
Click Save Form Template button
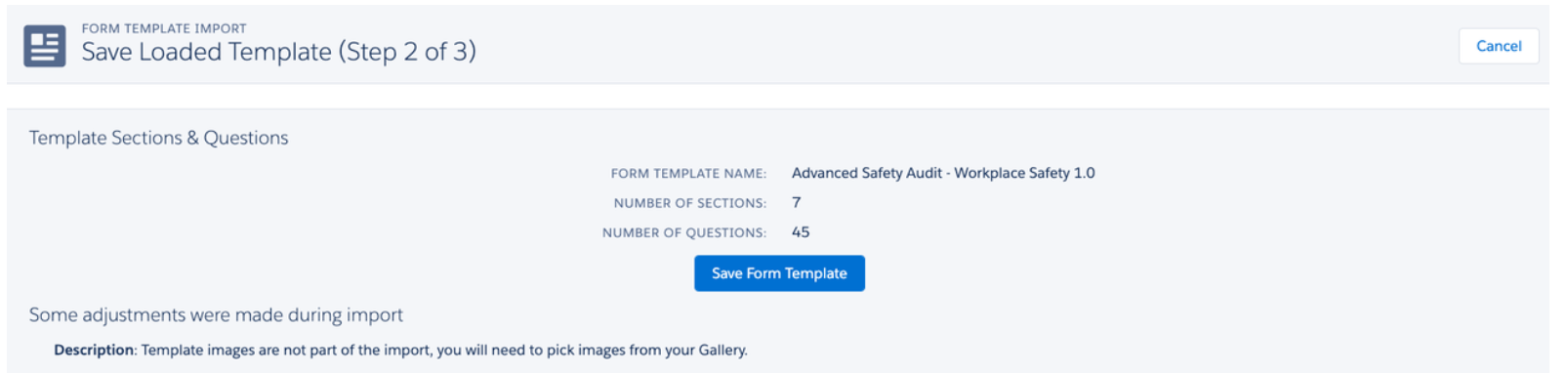[779, 273]
